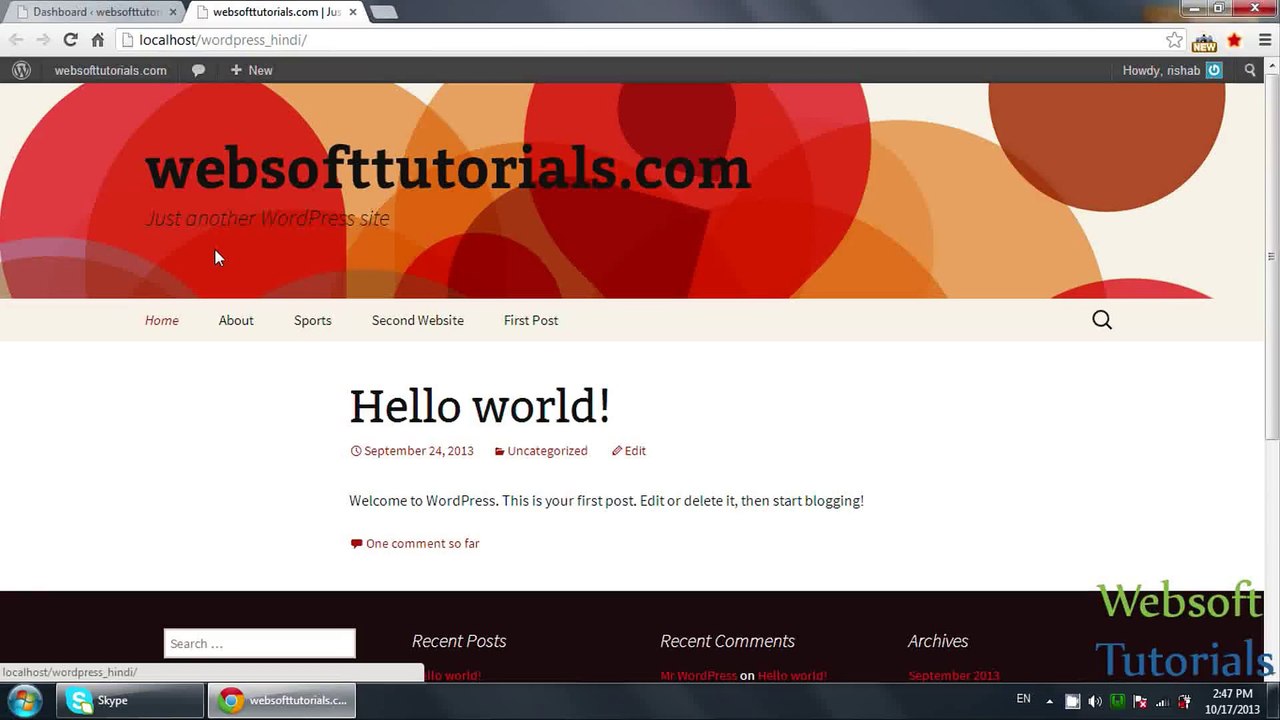Open the Second Website menu item
Screen dimensions: 1280x720
[418, 320]
